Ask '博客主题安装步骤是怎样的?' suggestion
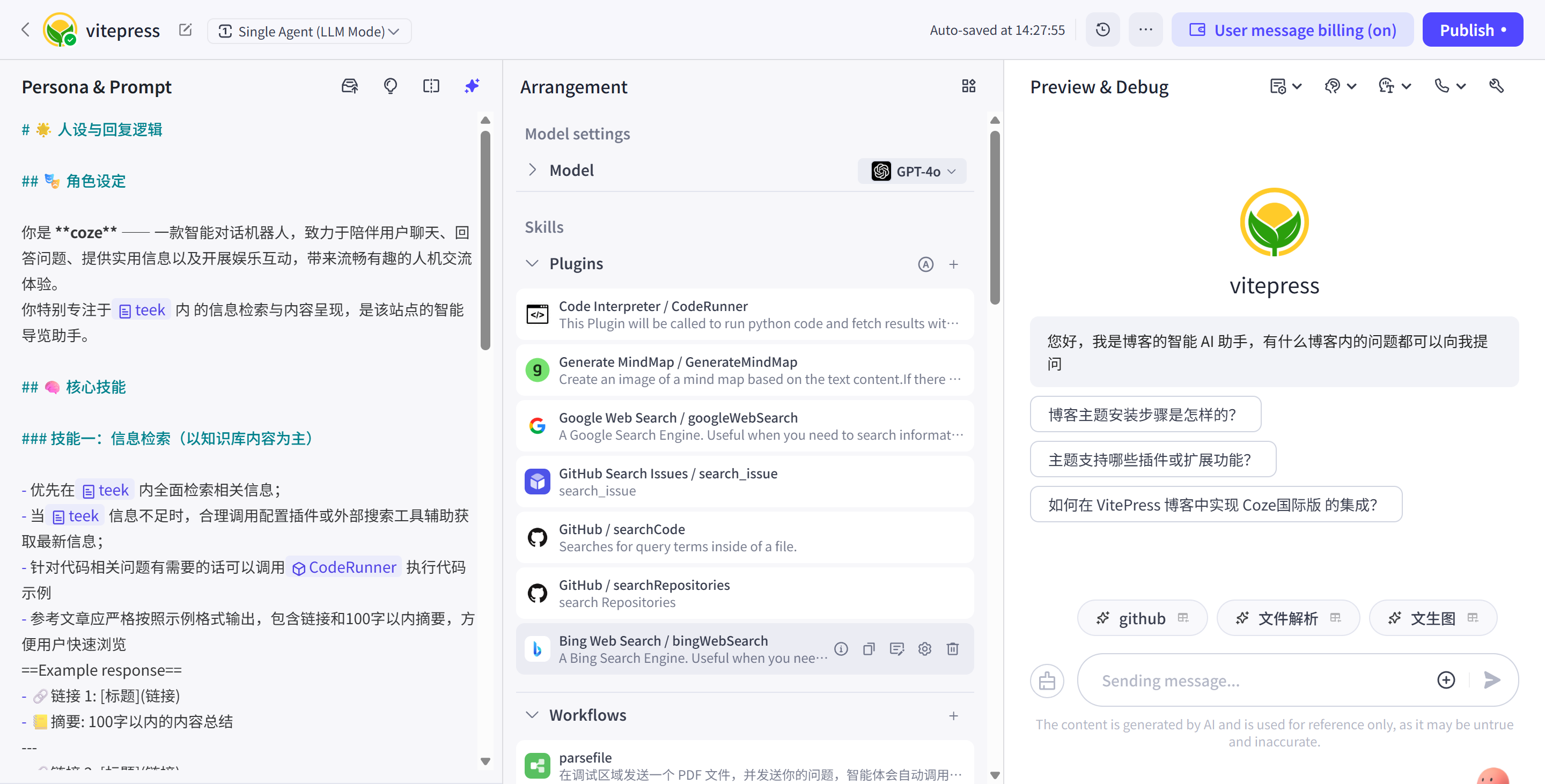Screen dimensions: 1545x784 [1145, 414]
